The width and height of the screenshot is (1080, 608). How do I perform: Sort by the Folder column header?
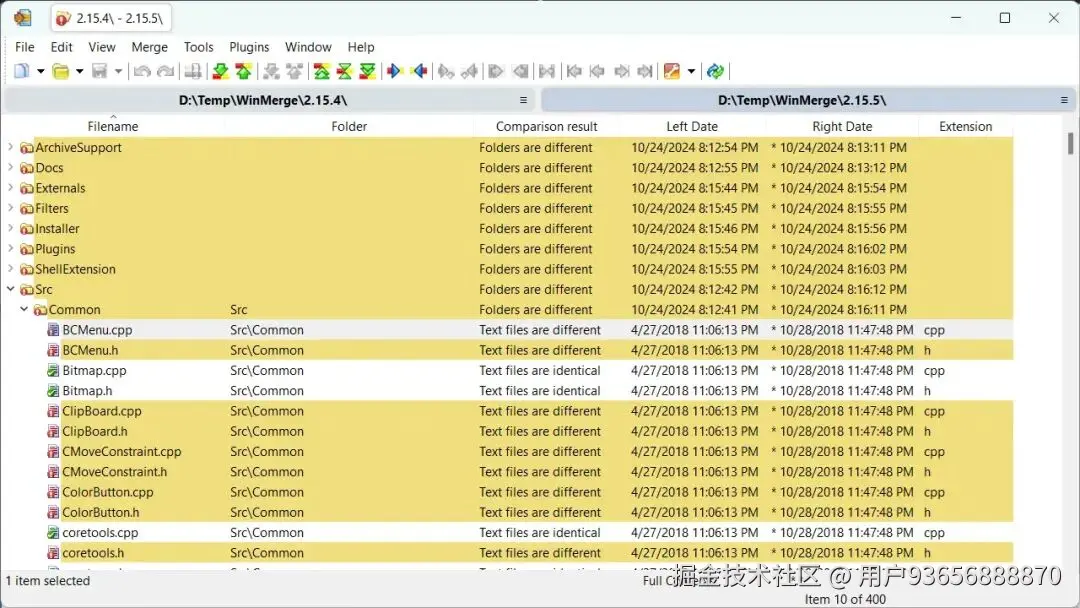point(349,126)
